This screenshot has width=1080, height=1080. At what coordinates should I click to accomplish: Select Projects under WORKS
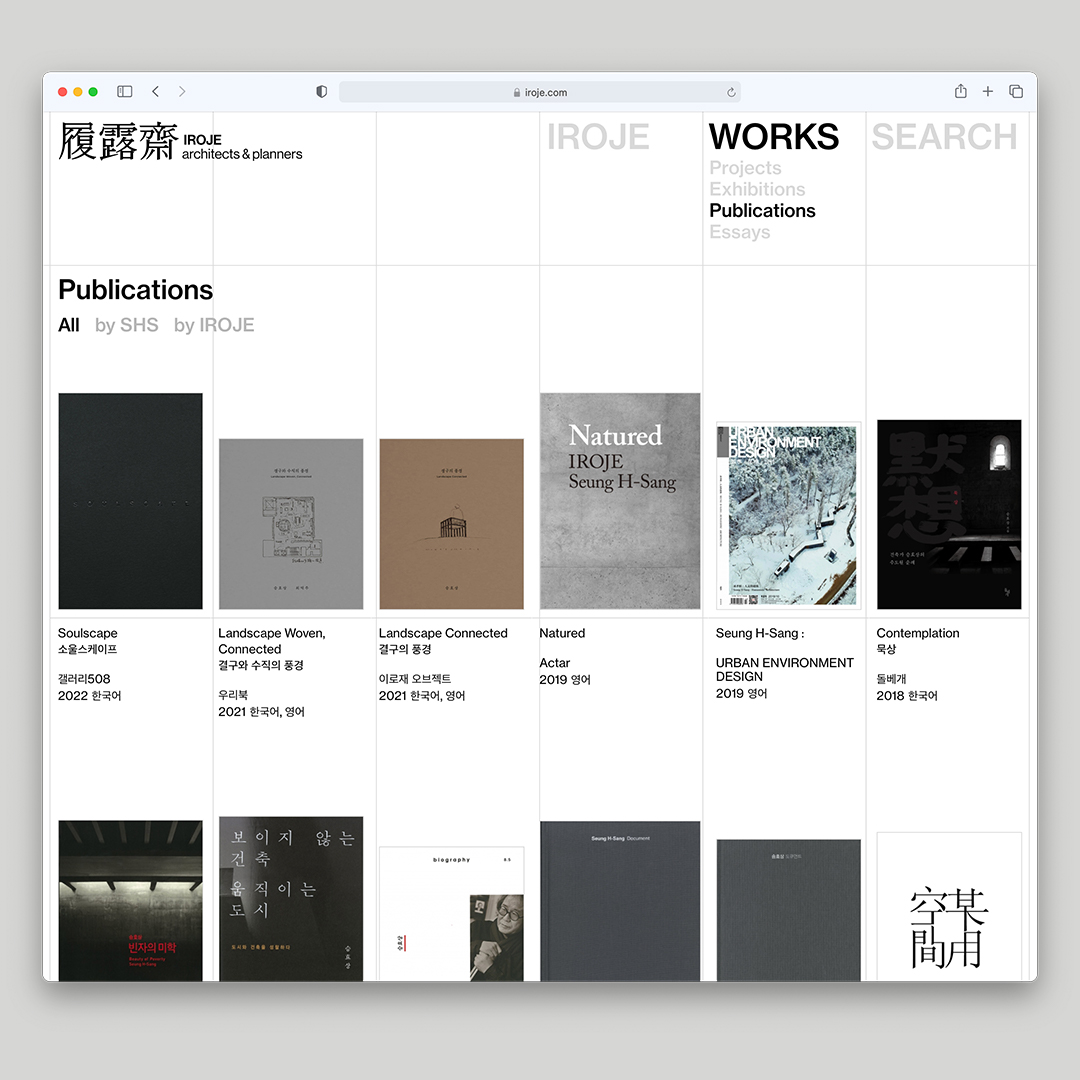(745, 168)
